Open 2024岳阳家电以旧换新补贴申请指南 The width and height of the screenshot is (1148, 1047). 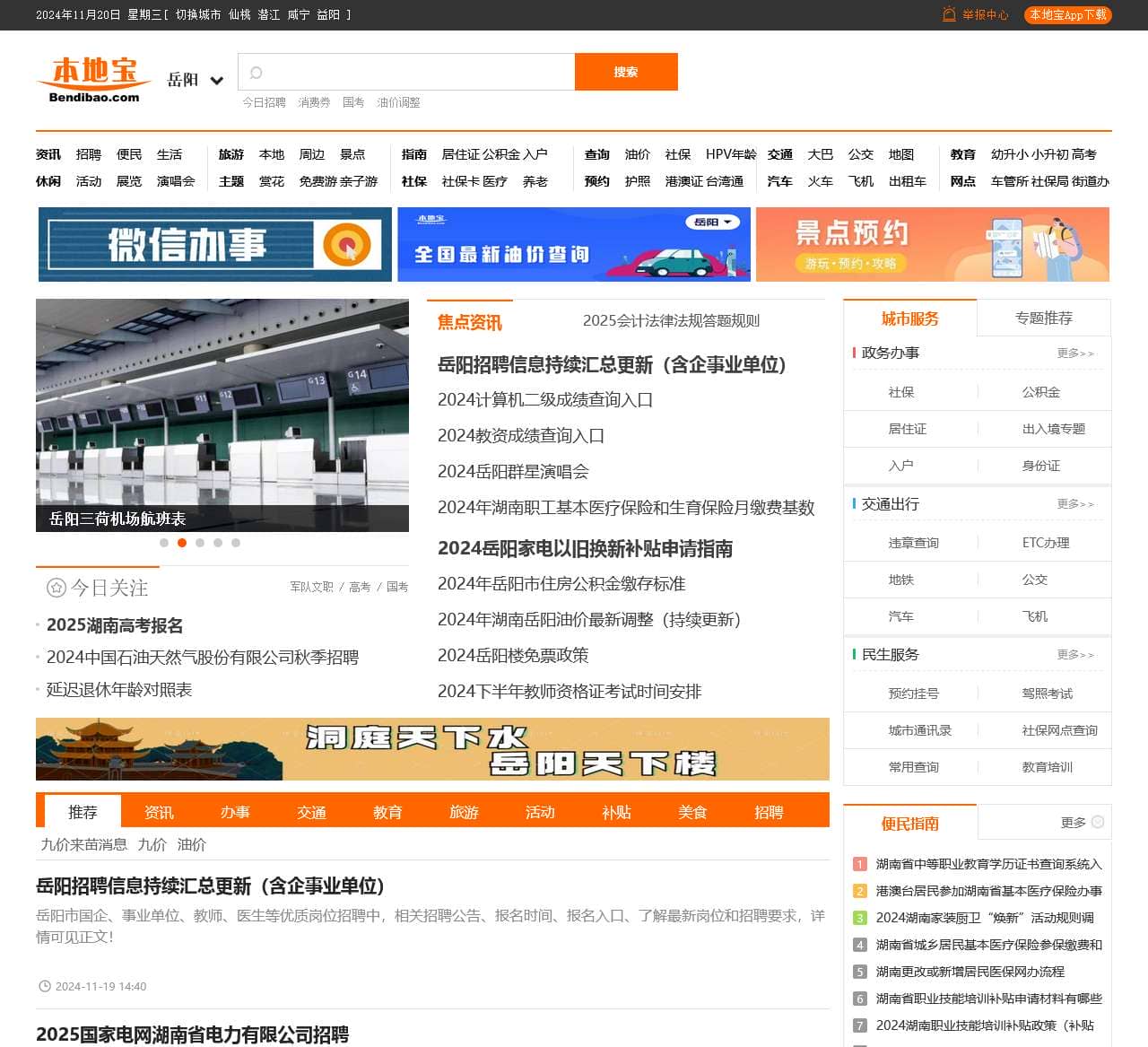pos(585,548)
